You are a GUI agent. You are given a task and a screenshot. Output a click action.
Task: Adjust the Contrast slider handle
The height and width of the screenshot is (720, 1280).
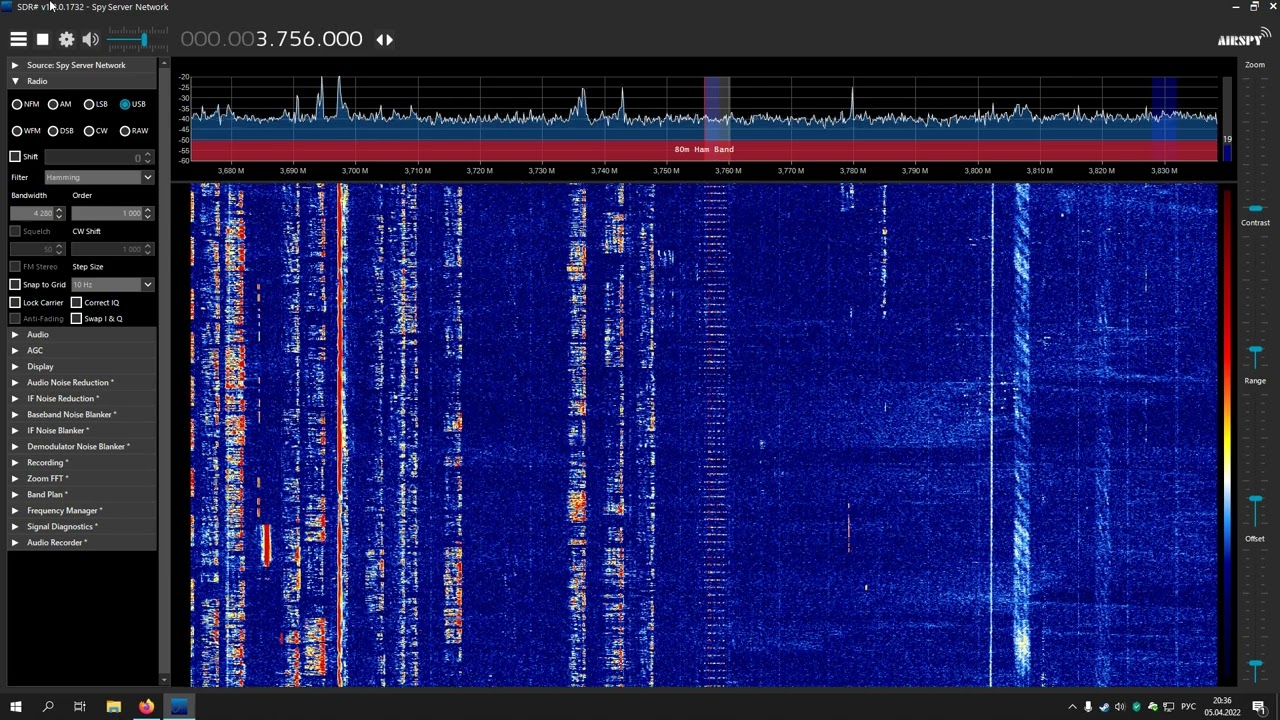(x=1255, y=351)
